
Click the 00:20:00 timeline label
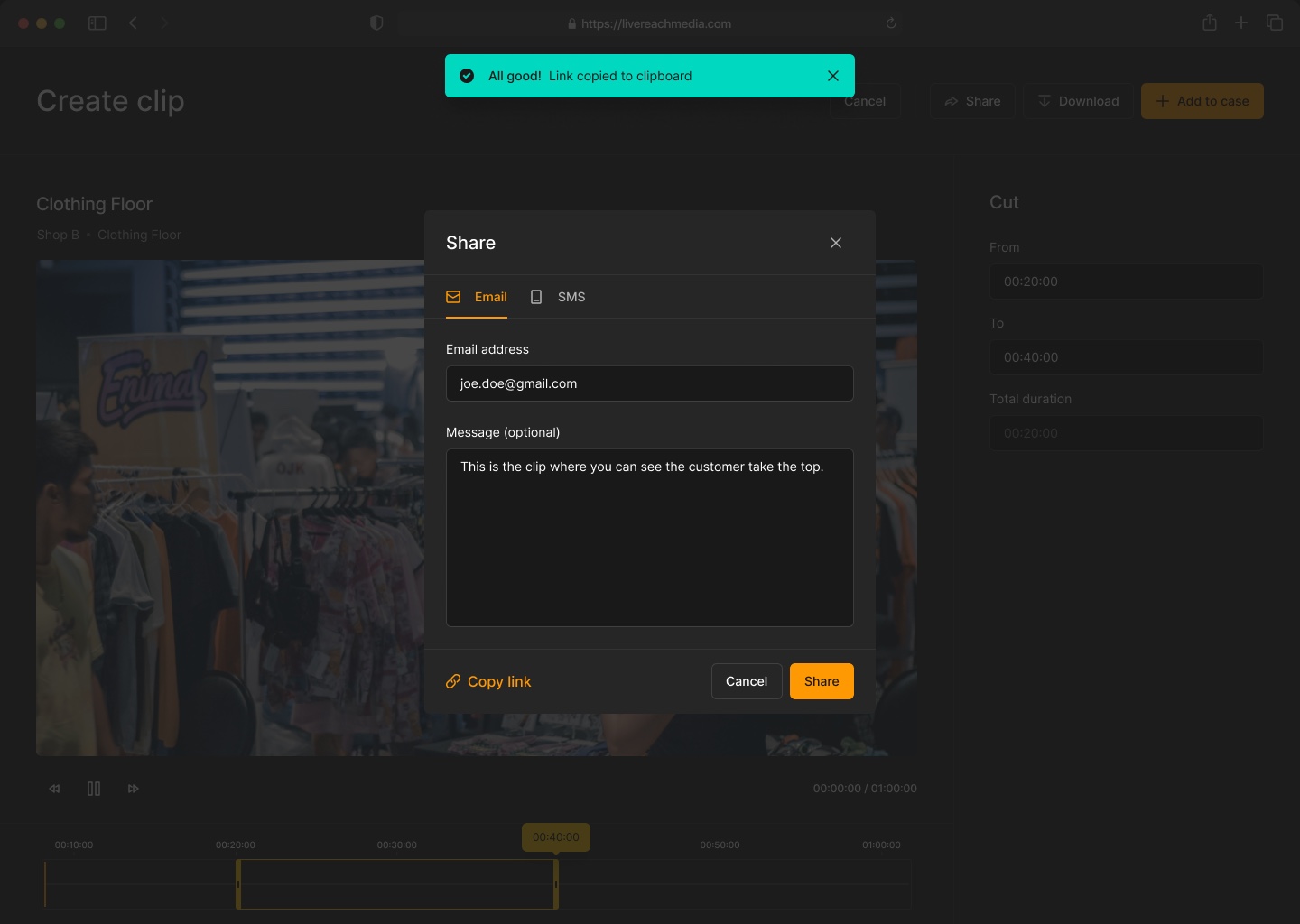pyautogui.click(x=236, y=845)
